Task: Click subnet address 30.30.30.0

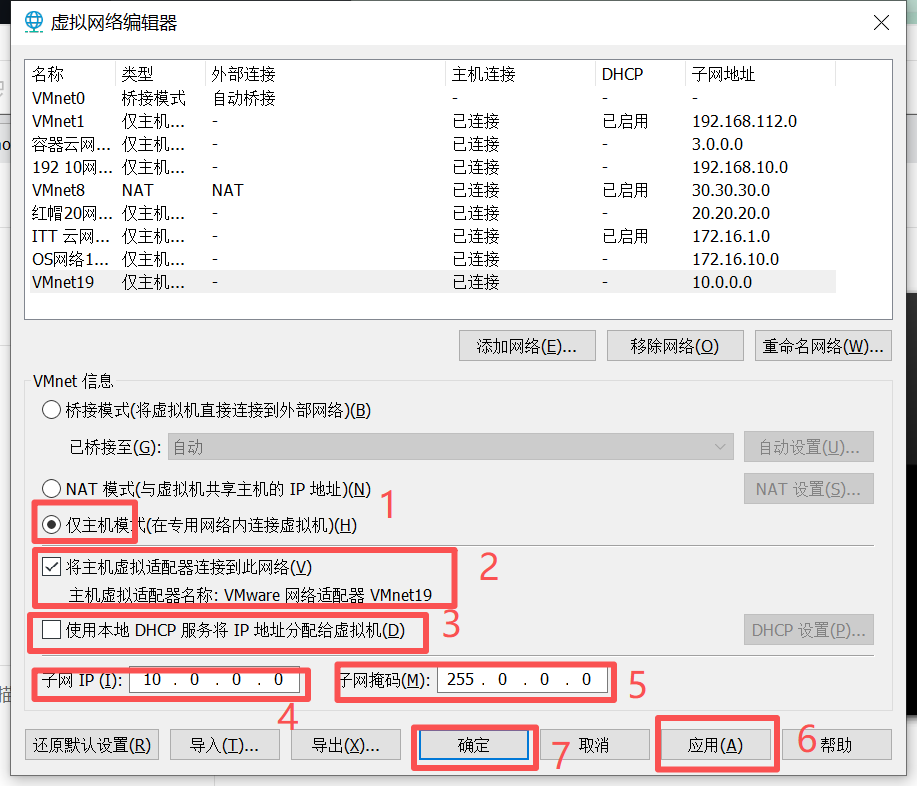Action: pyautogui.click(x=731, y=190)
